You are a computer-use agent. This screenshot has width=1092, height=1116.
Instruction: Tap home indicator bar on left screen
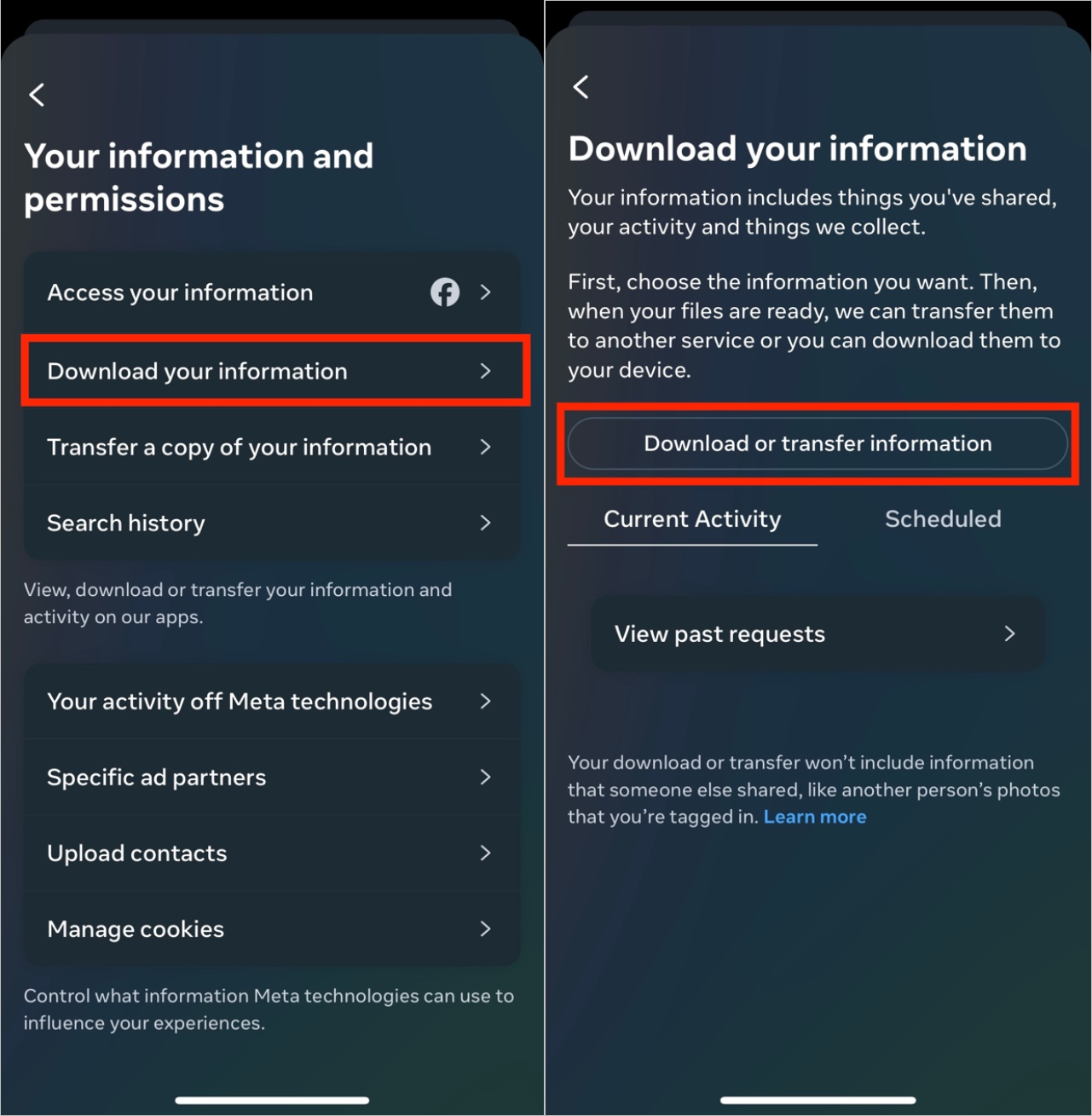tap(272, 1100)
